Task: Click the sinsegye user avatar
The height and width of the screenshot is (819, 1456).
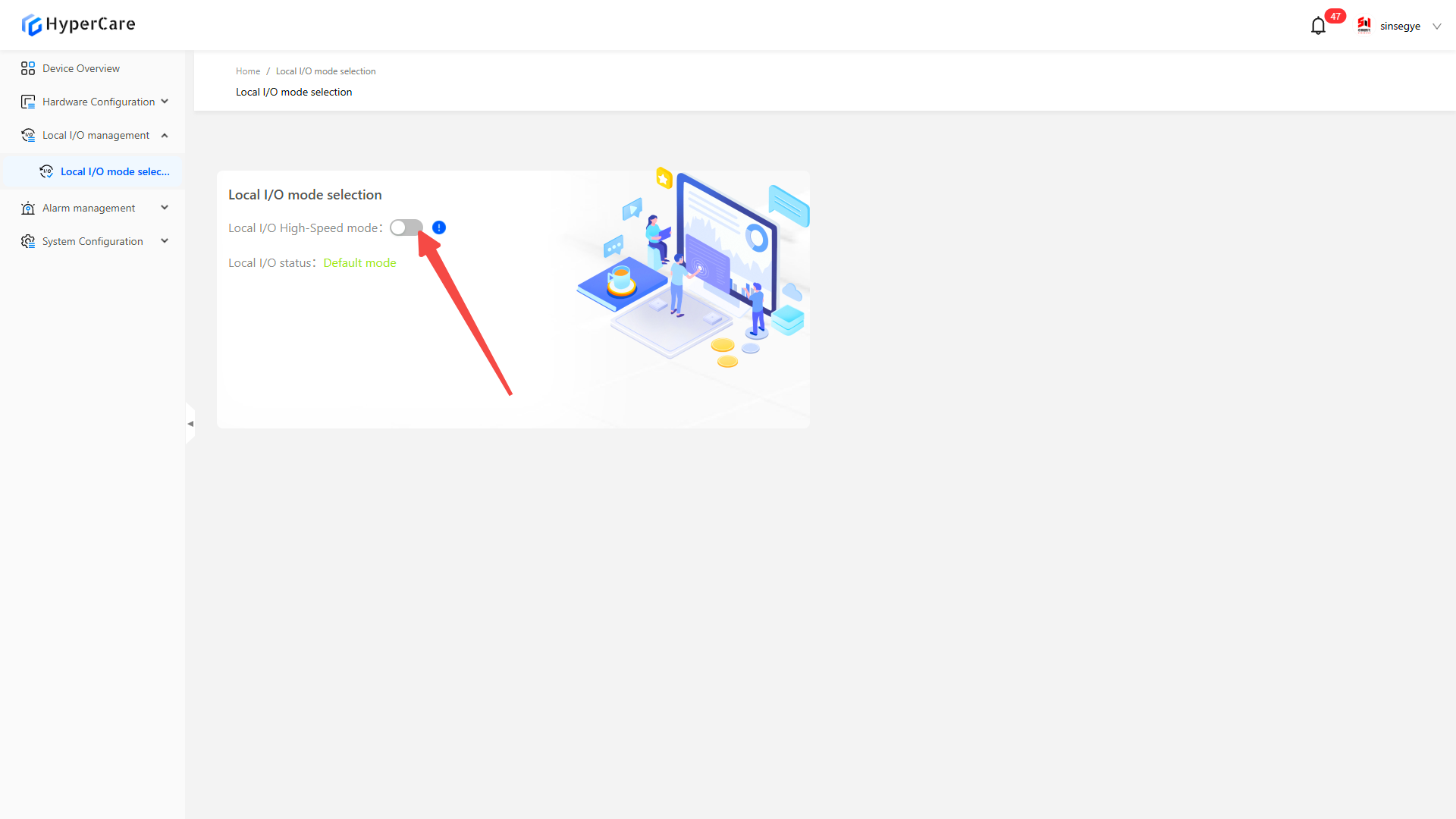Action: [1364, 26]
